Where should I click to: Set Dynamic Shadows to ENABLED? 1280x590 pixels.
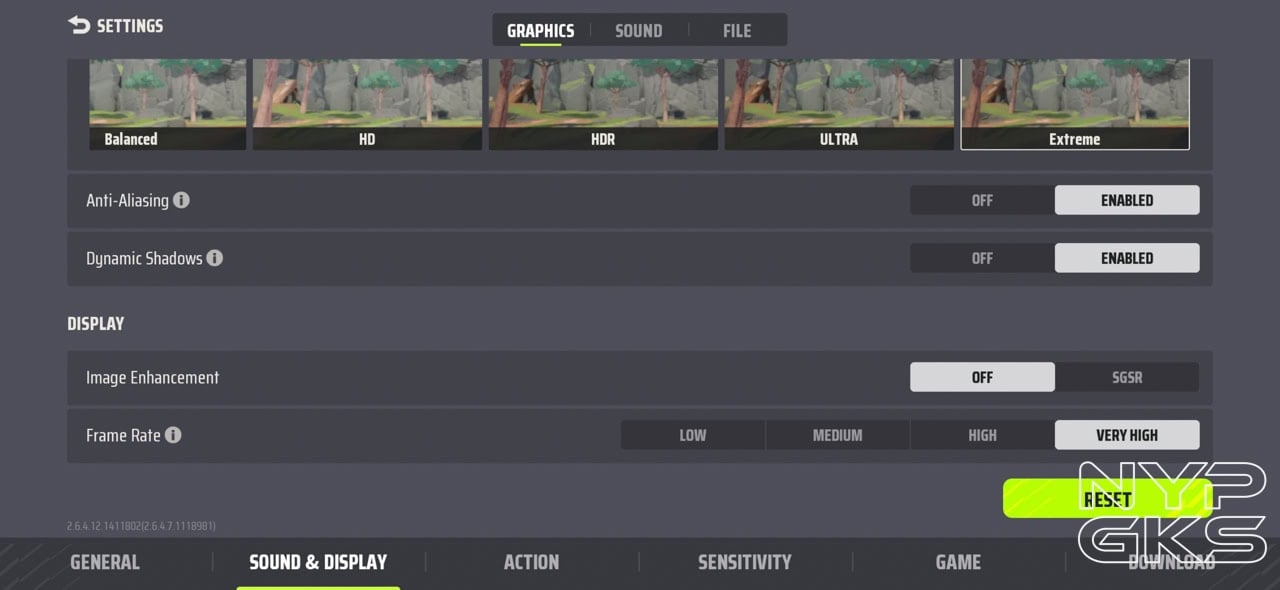click(x=1127, y=258)
